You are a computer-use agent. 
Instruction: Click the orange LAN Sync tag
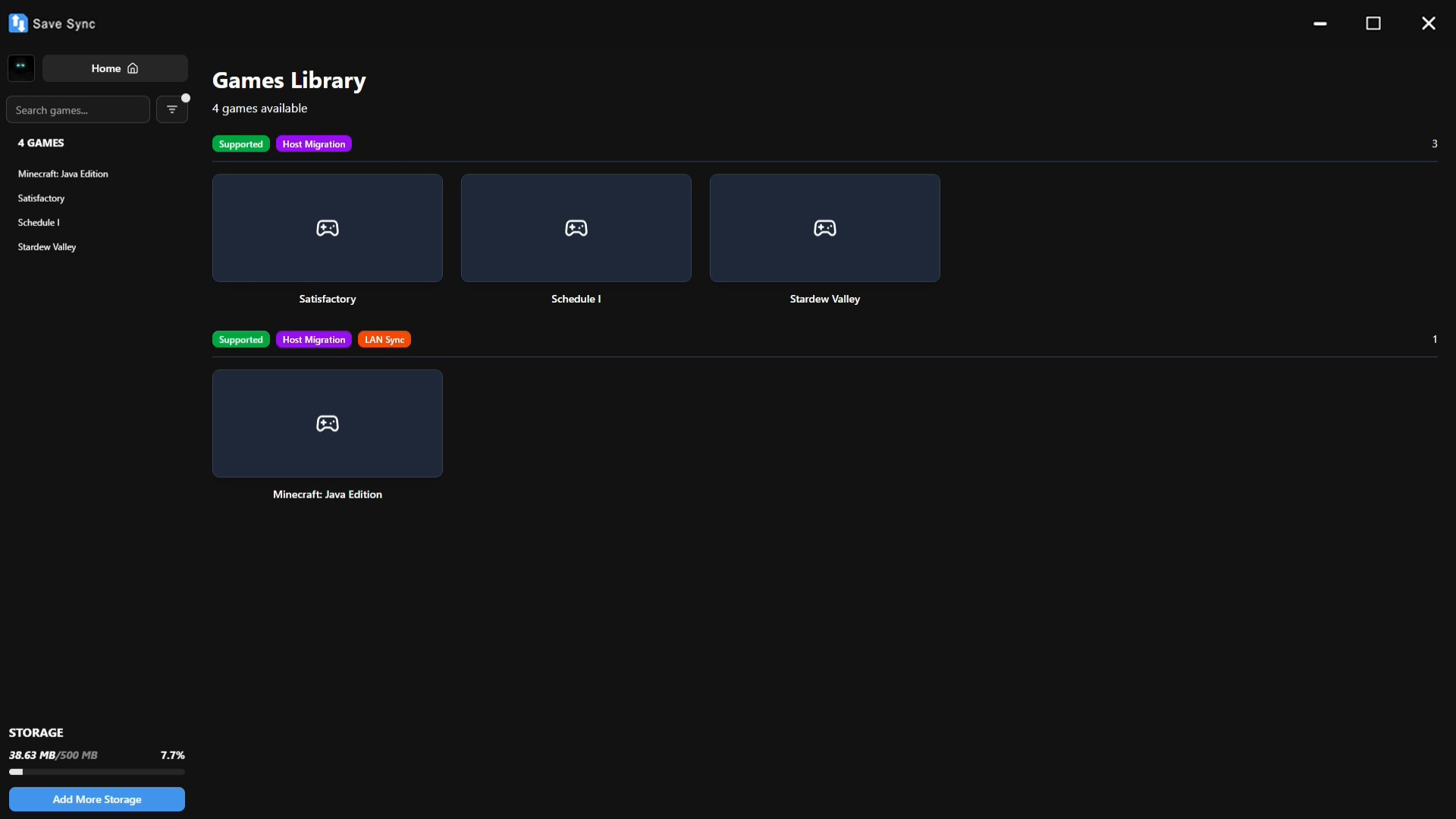click(x=384, y=340)
